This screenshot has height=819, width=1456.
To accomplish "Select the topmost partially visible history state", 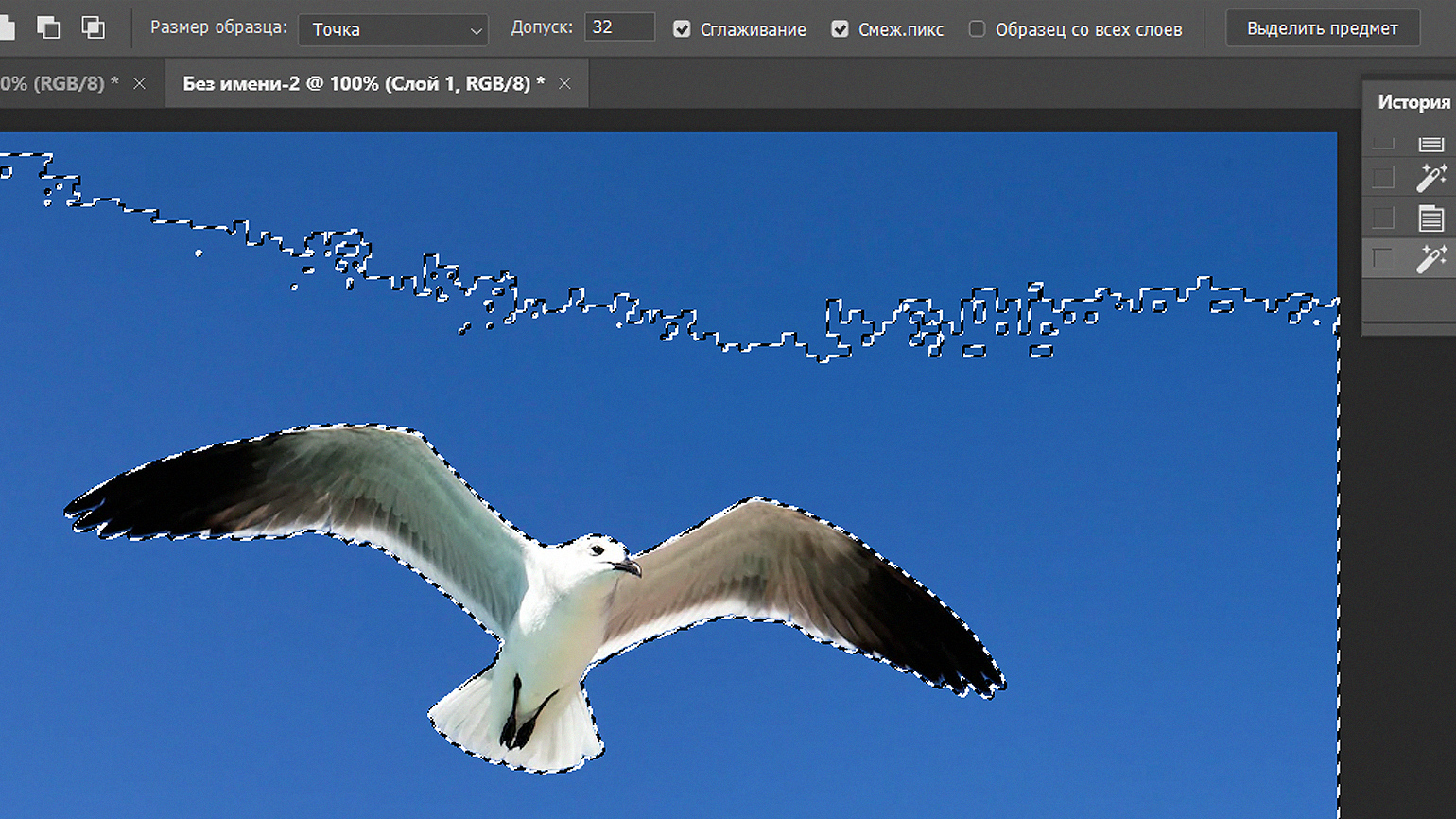I will [x=1430, y=144].
